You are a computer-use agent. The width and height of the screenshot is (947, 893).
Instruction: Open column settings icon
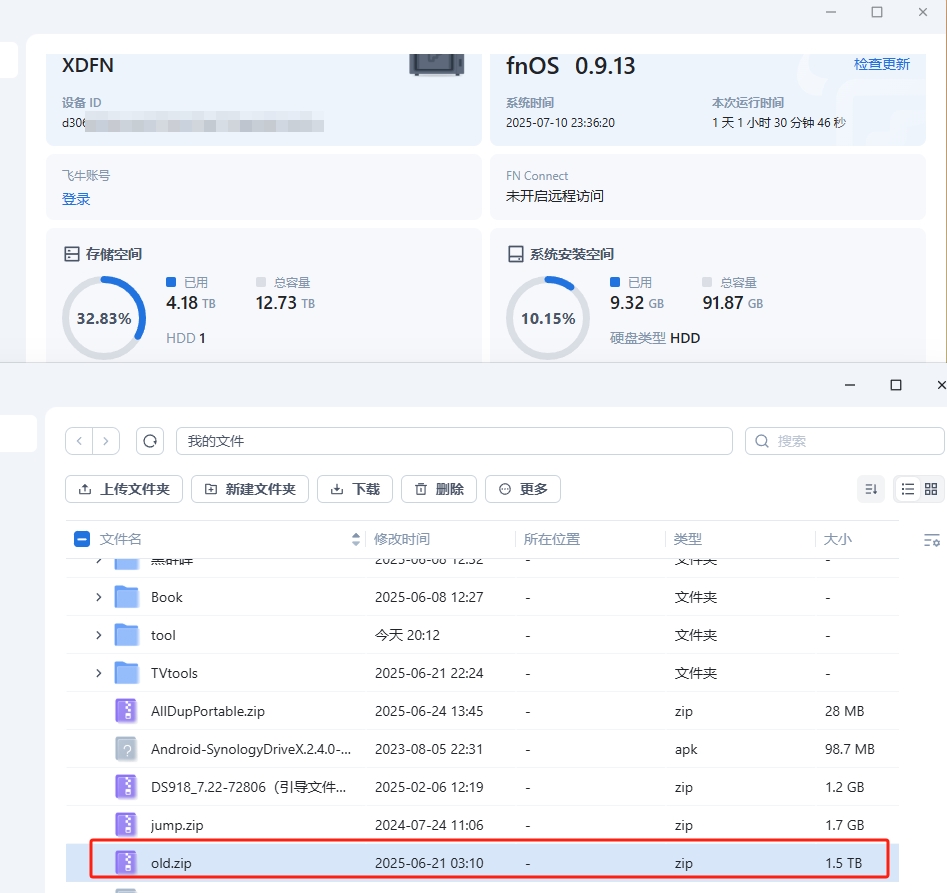point(931,540)
